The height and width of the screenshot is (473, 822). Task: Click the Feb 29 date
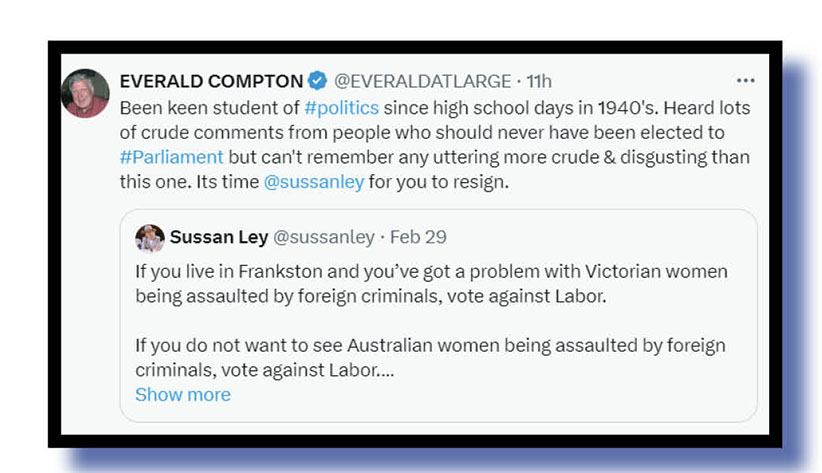coord(418,237)
